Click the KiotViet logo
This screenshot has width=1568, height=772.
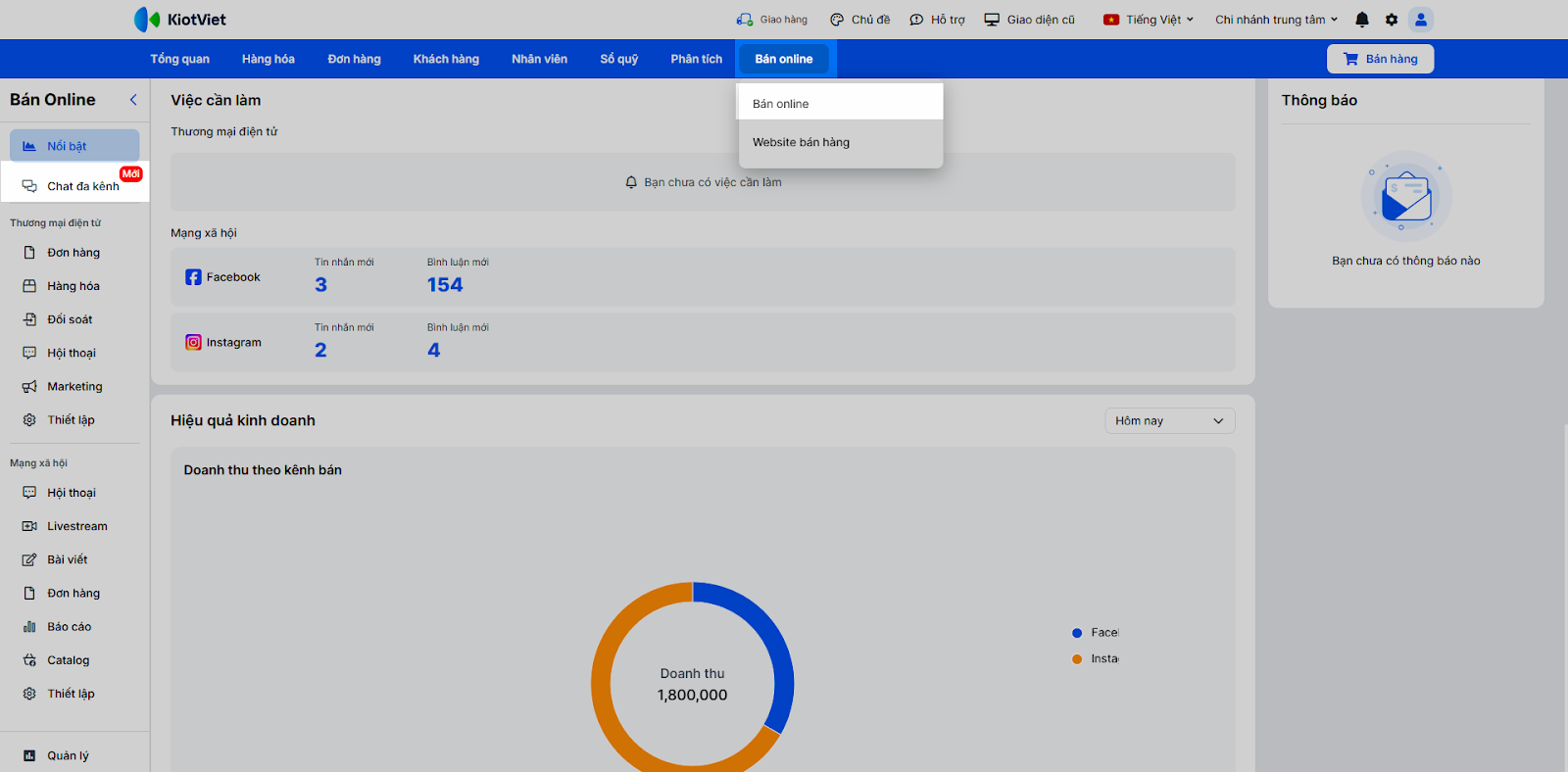180,20
